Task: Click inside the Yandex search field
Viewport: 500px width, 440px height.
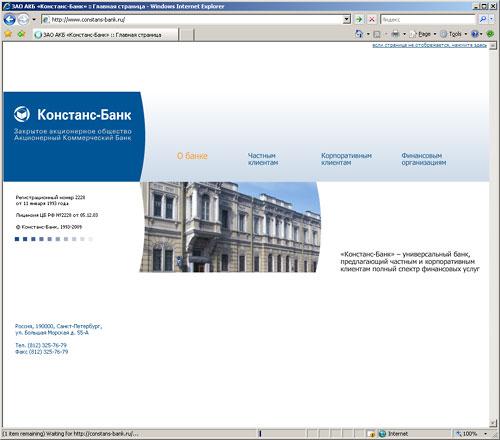Action: click(428, 20)
